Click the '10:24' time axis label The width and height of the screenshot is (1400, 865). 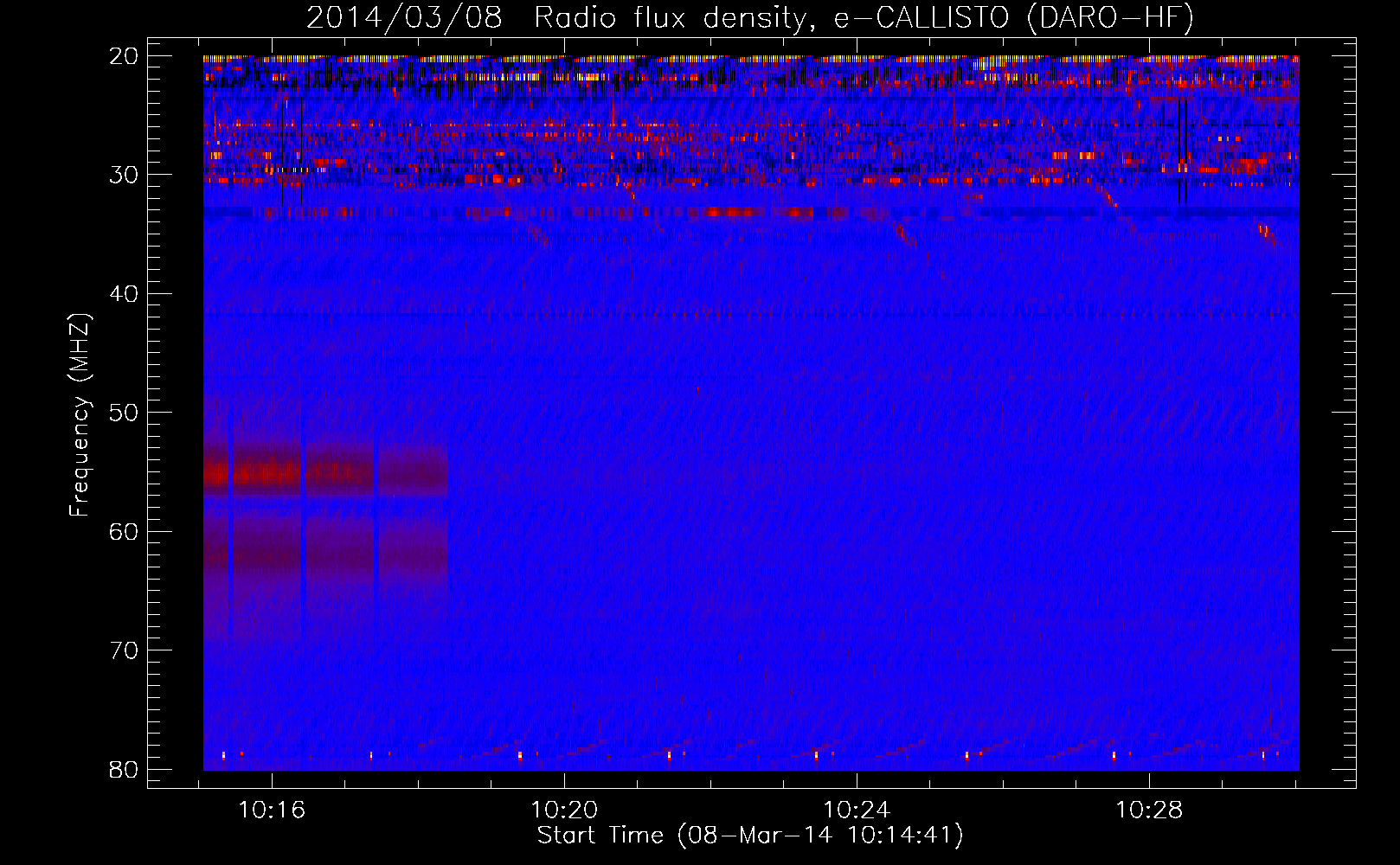point(857,811)
